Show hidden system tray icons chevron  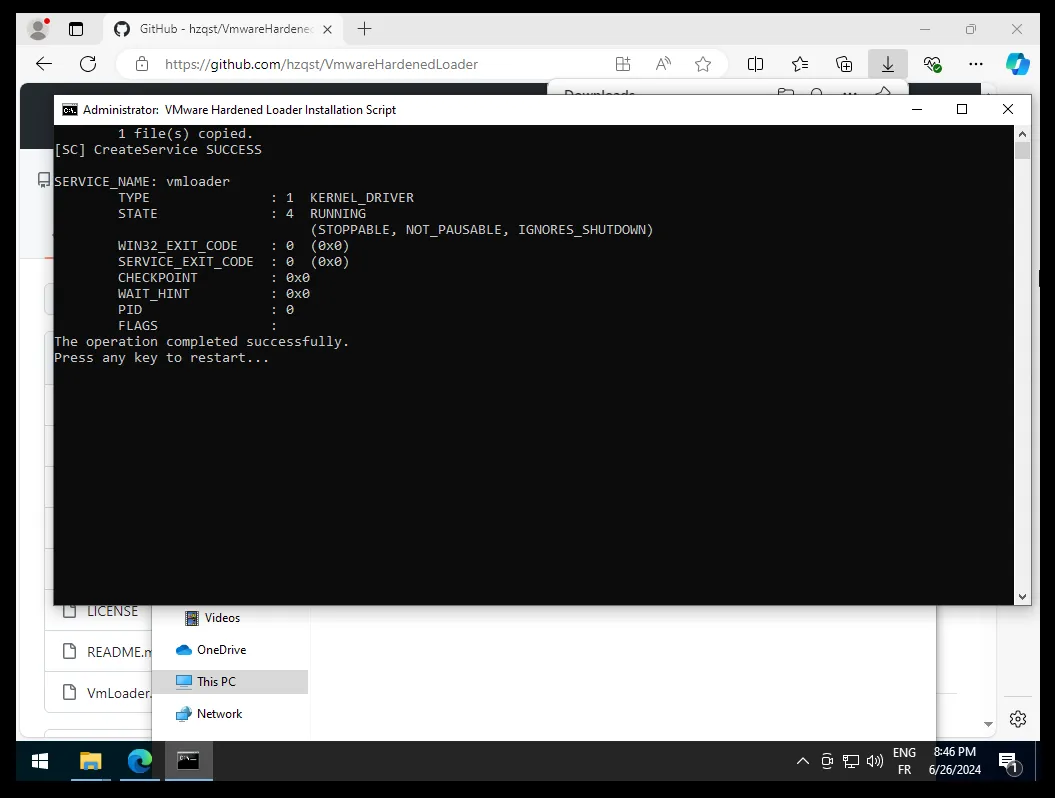pyautogui.click(x=803, y=762)
